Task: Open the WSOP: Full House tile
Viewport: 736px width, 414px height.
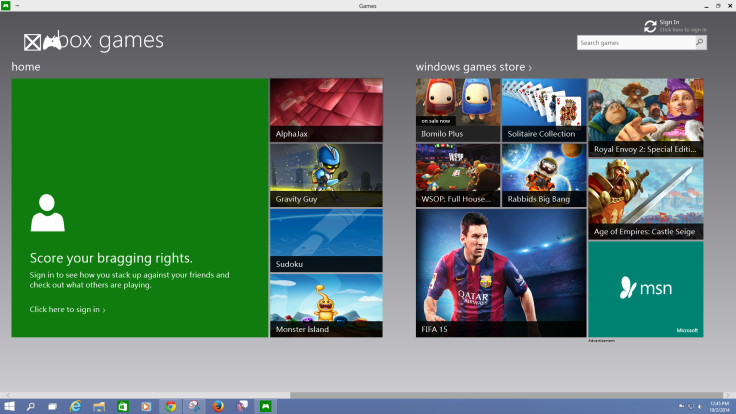Action: [x=458, y=175]
